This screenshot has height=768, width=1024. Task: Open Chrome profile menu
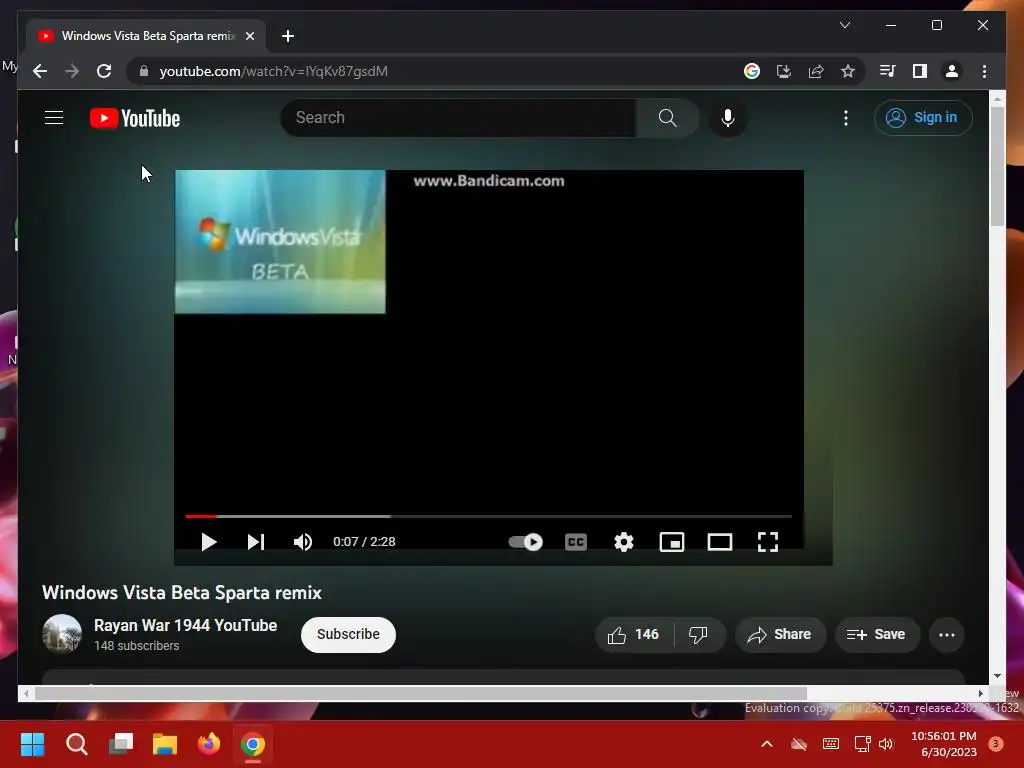(x=952, y=71)
